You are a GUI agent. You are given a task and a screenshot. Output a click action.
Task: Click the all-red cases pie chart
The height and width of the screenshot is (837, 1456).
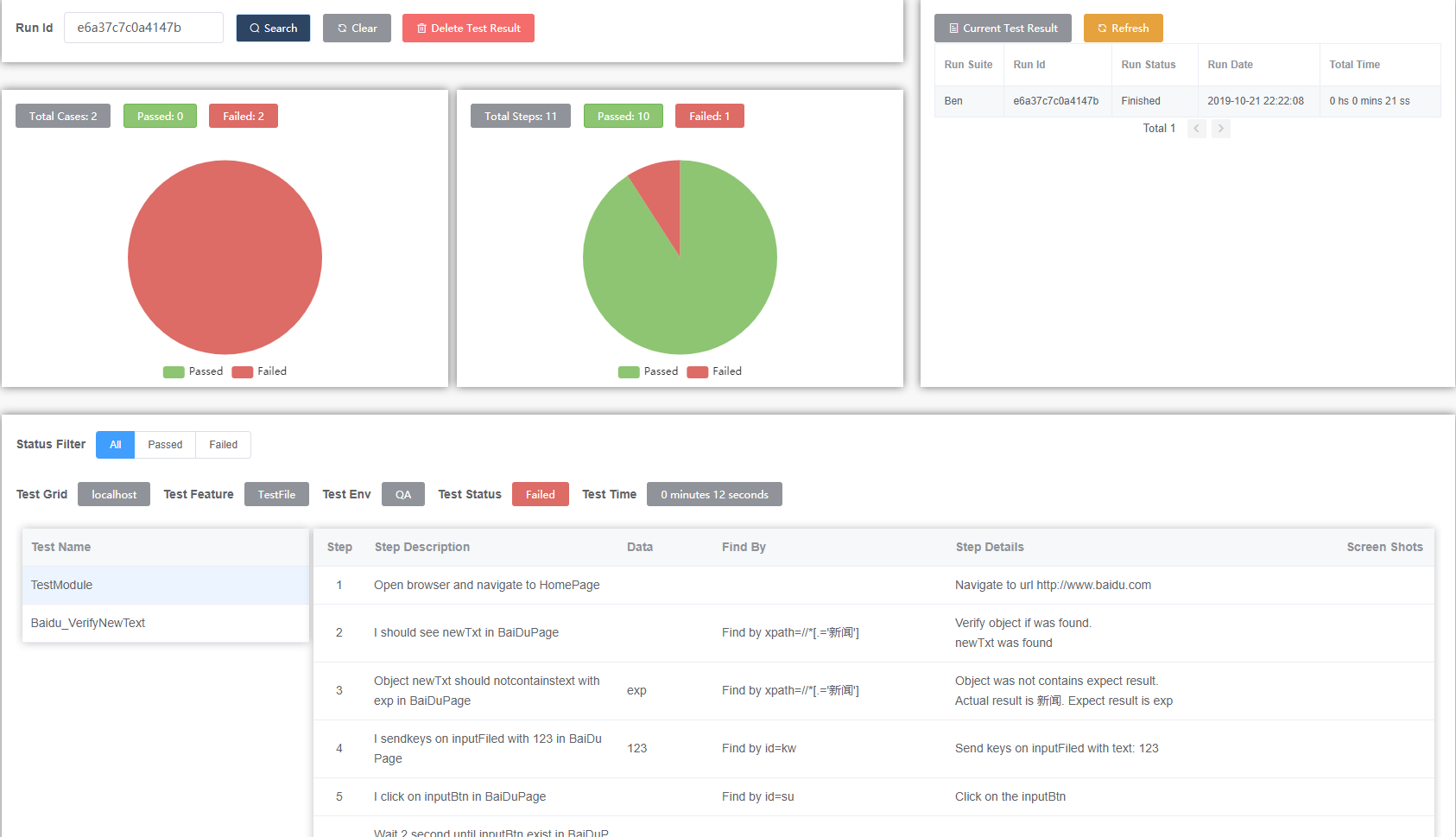click(225, 257)
